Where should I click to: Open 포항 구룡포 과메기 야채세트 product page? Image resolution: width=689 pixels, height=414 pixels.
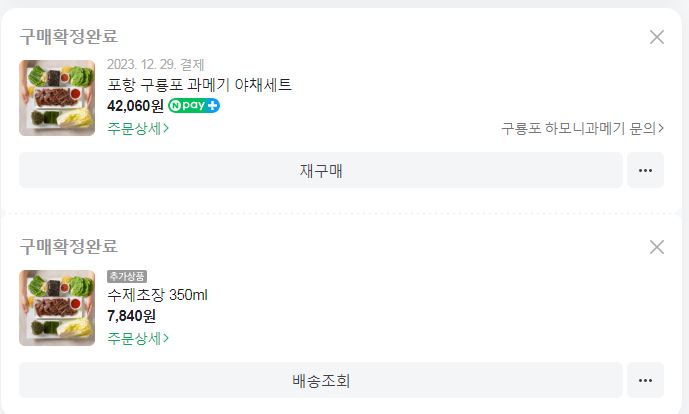click(x=199, y=85)
